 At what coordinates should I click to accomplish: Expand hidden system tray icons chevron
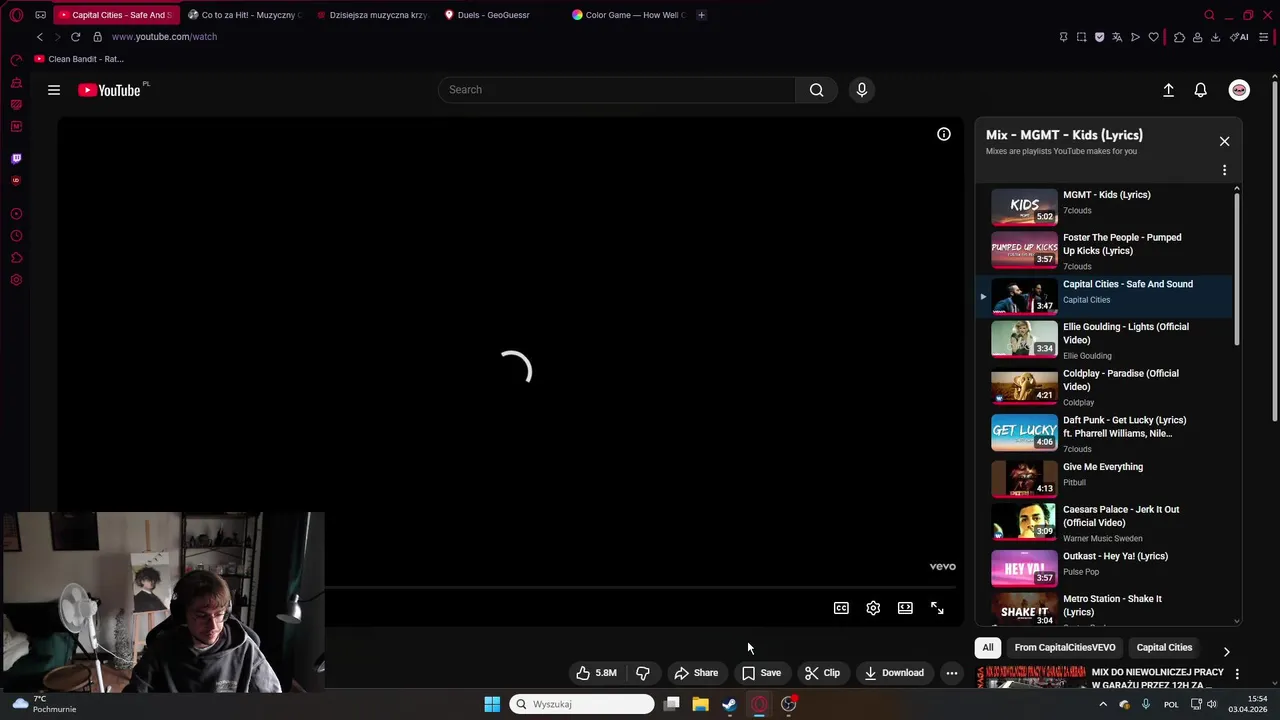(1103, 704)
